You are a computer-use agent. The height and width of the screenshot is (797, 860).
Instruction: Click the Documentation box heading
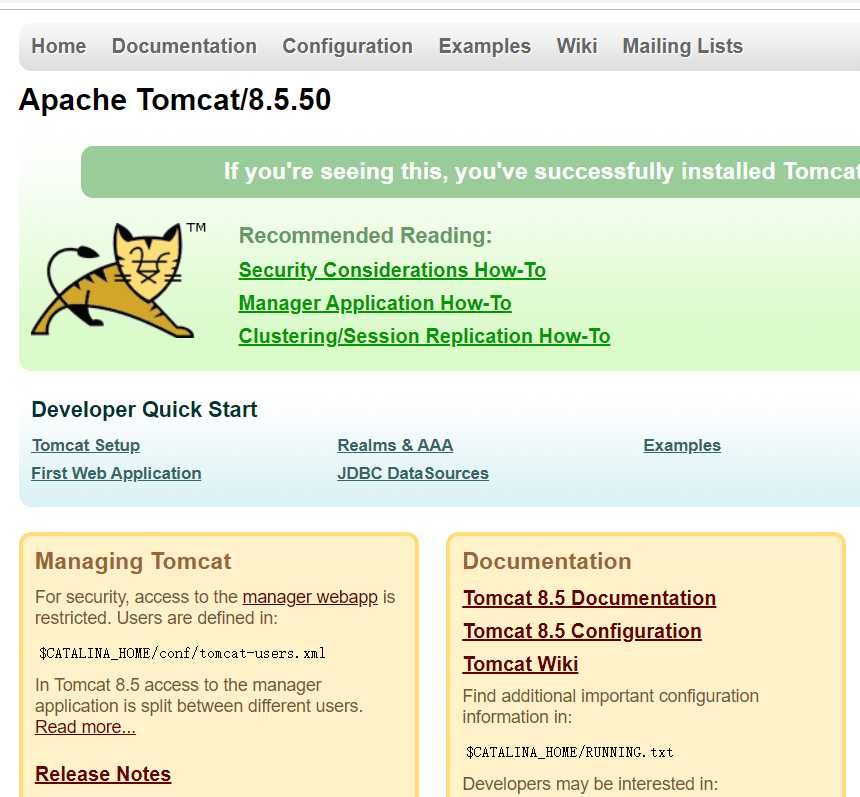click(x=547, y=561)
